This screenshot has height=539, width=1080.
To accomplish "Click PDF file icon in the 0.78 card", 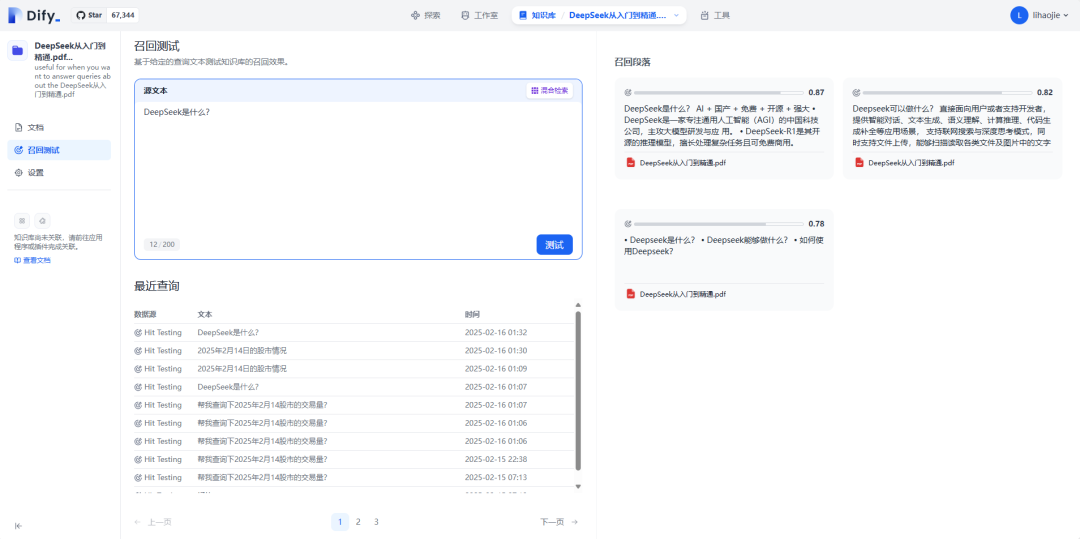I will (630, 294).
